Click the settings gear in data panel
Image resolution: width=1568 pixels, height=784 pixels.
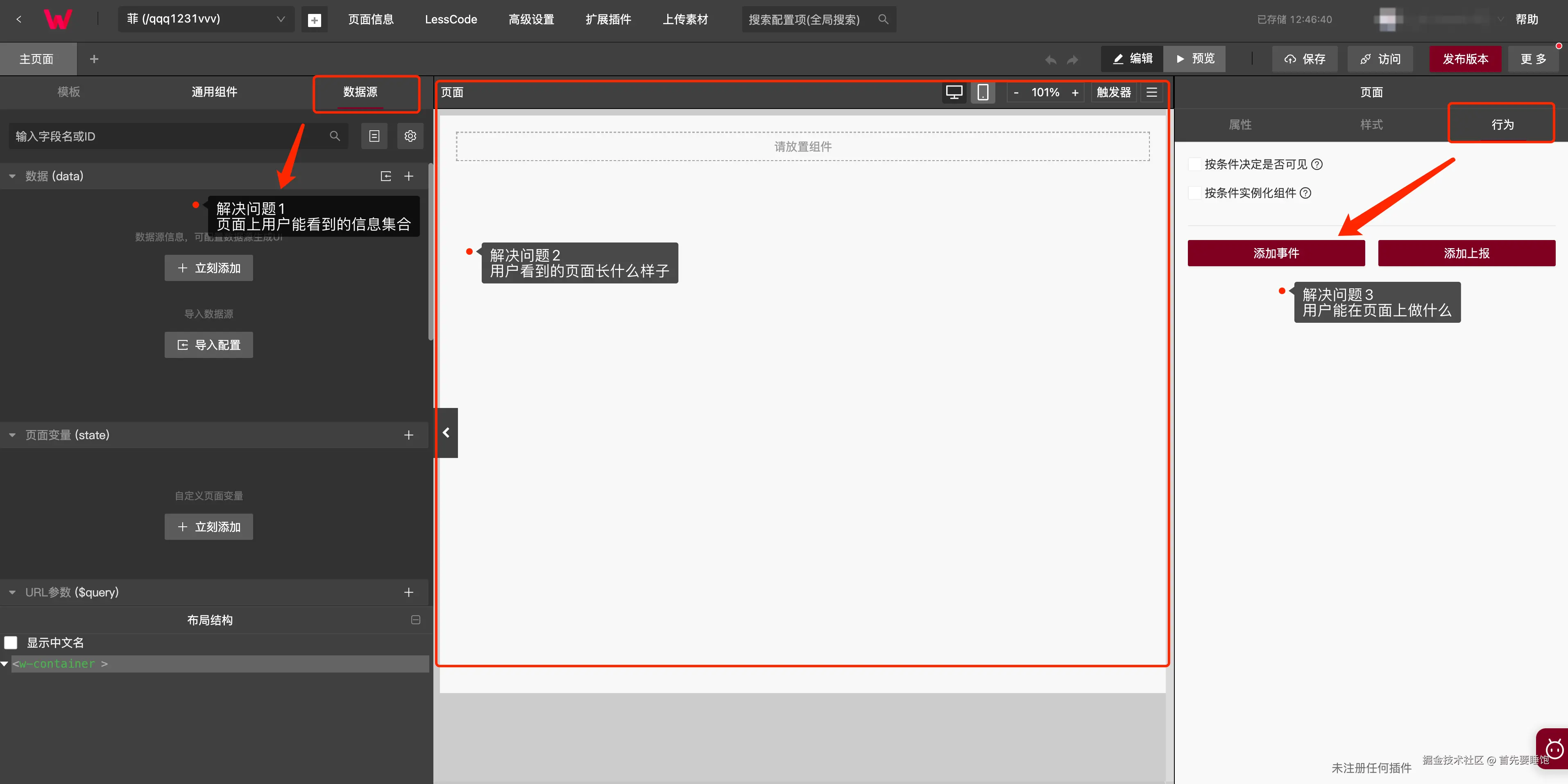click(x=410, y=136)
